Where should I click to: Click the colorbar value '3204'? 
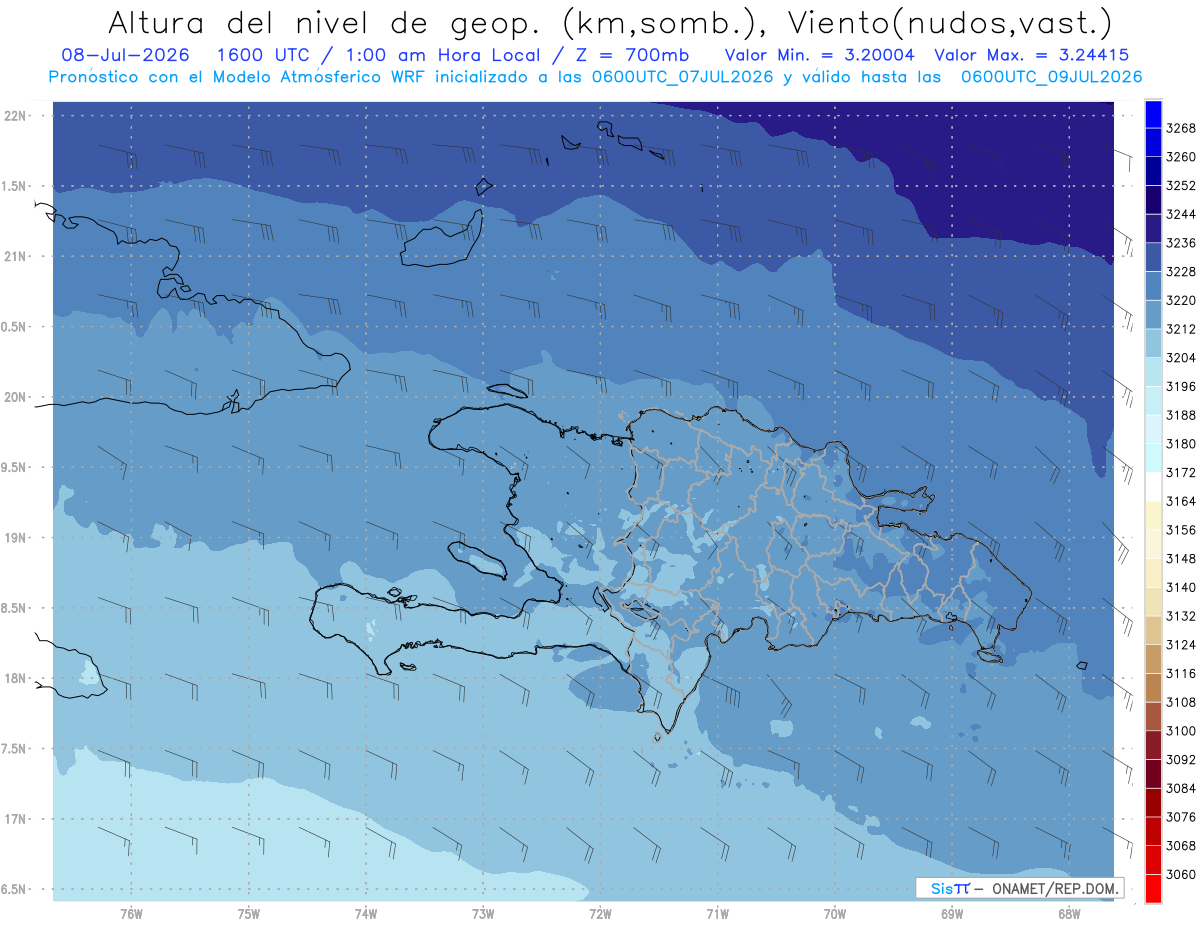[x=1181, y=358]
